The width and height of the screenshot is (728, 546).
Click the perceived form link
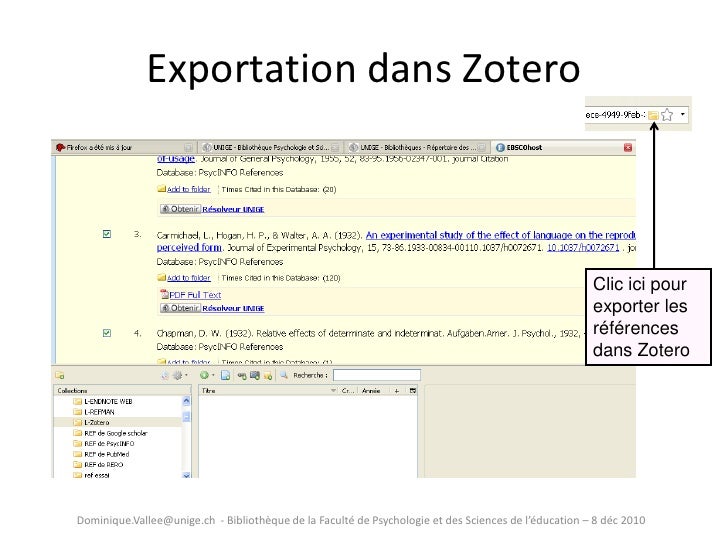(189, 247)
